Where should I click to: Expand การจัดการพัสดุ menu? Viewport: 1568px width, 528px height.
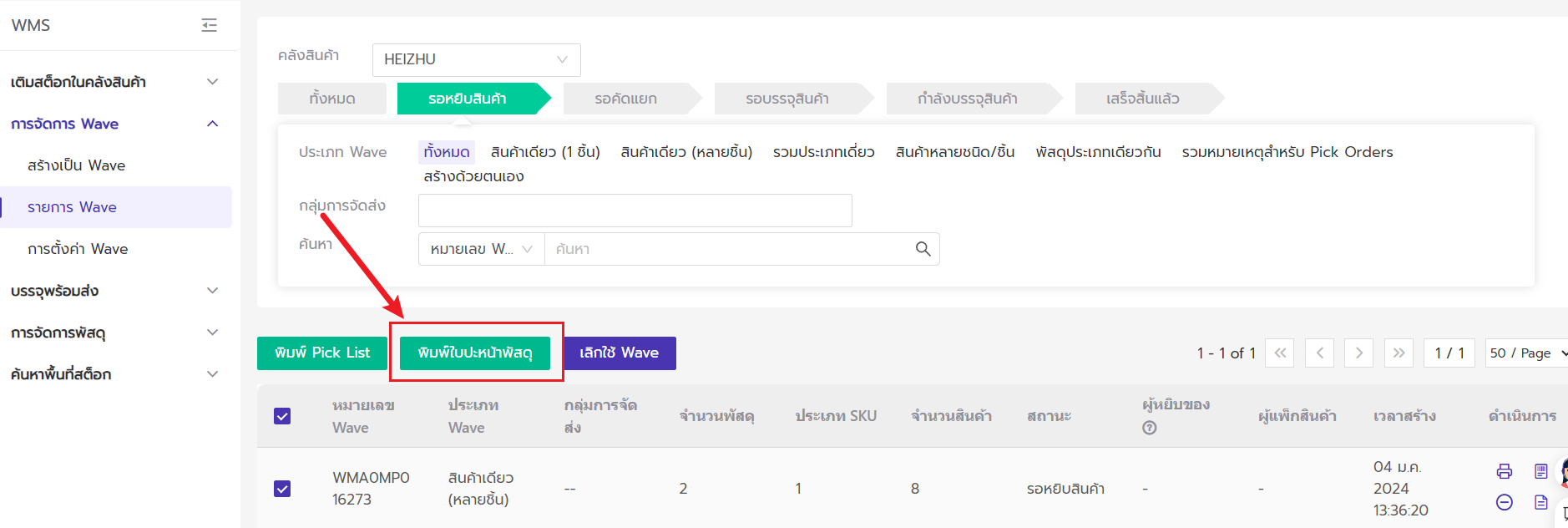pos(116,333)
